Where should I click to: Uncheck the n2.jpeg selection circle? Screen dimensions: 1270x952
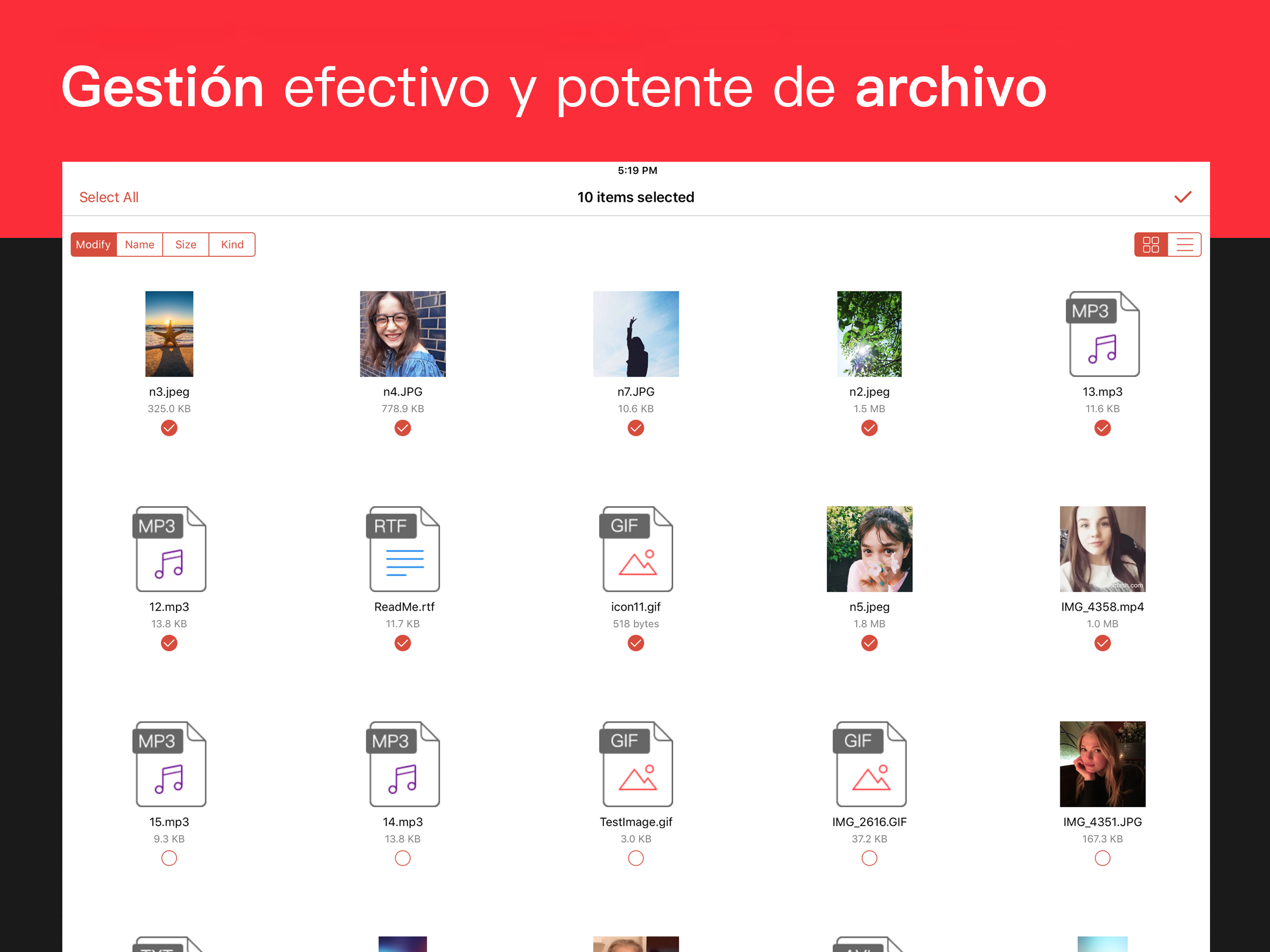[870, 428]
